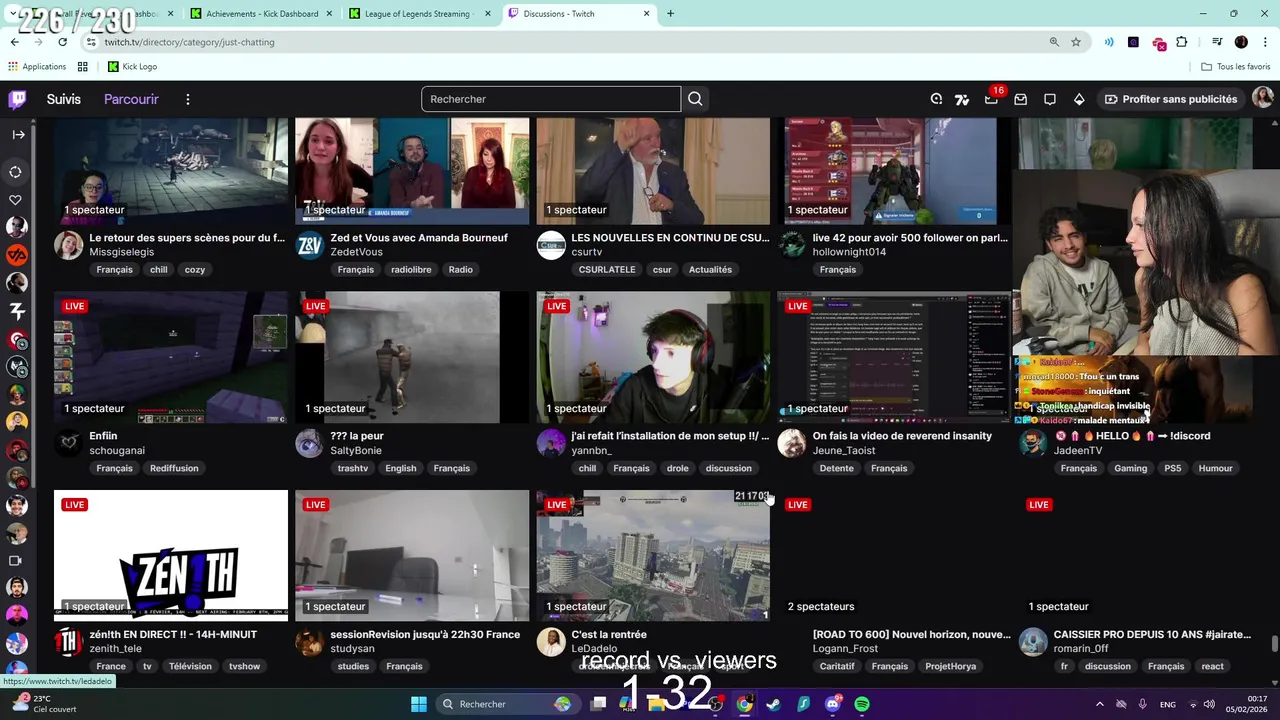Viewport: 1280px width, 720px height.
Task: Open notifications inbox with badge 16
Action: (992, 99)
